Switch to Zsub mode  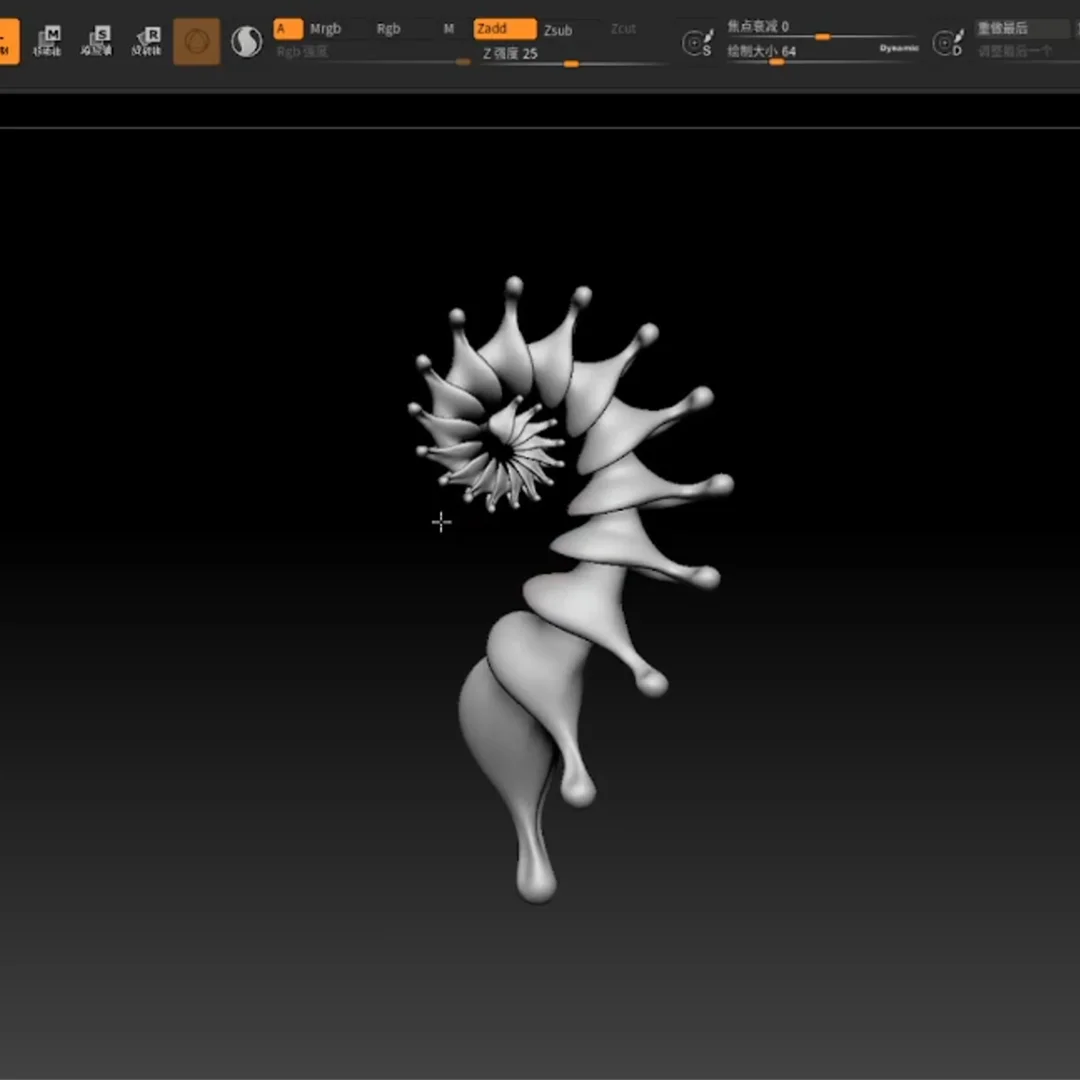point(558,30)
